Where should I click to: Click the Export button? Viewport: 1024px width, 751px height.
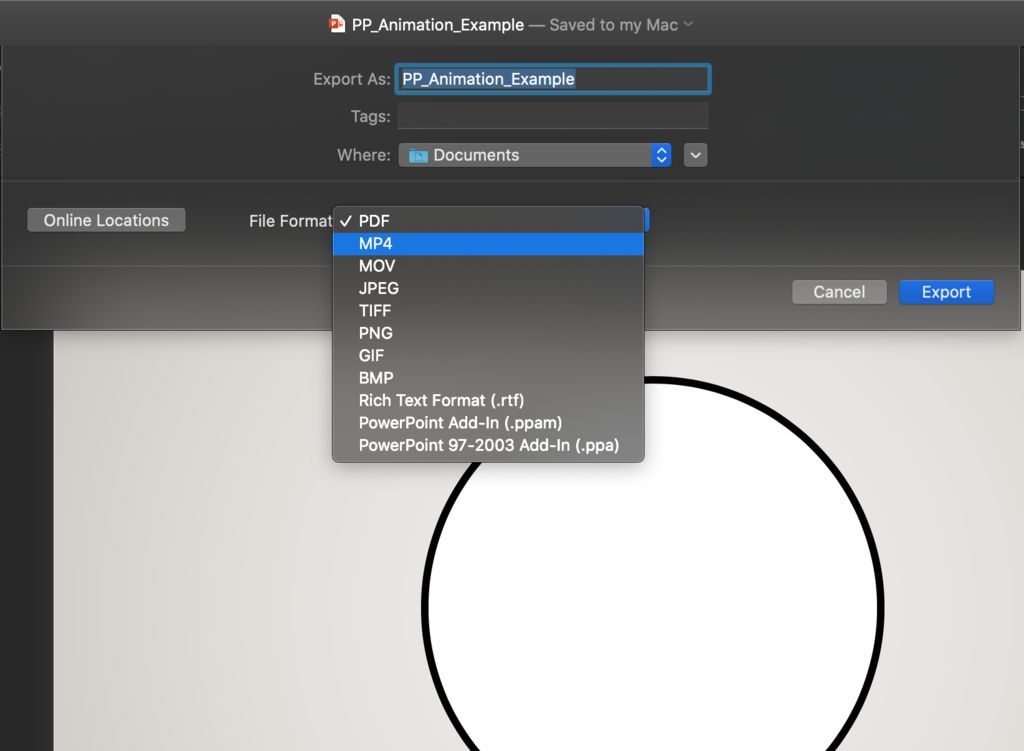(x=946, y=292)
